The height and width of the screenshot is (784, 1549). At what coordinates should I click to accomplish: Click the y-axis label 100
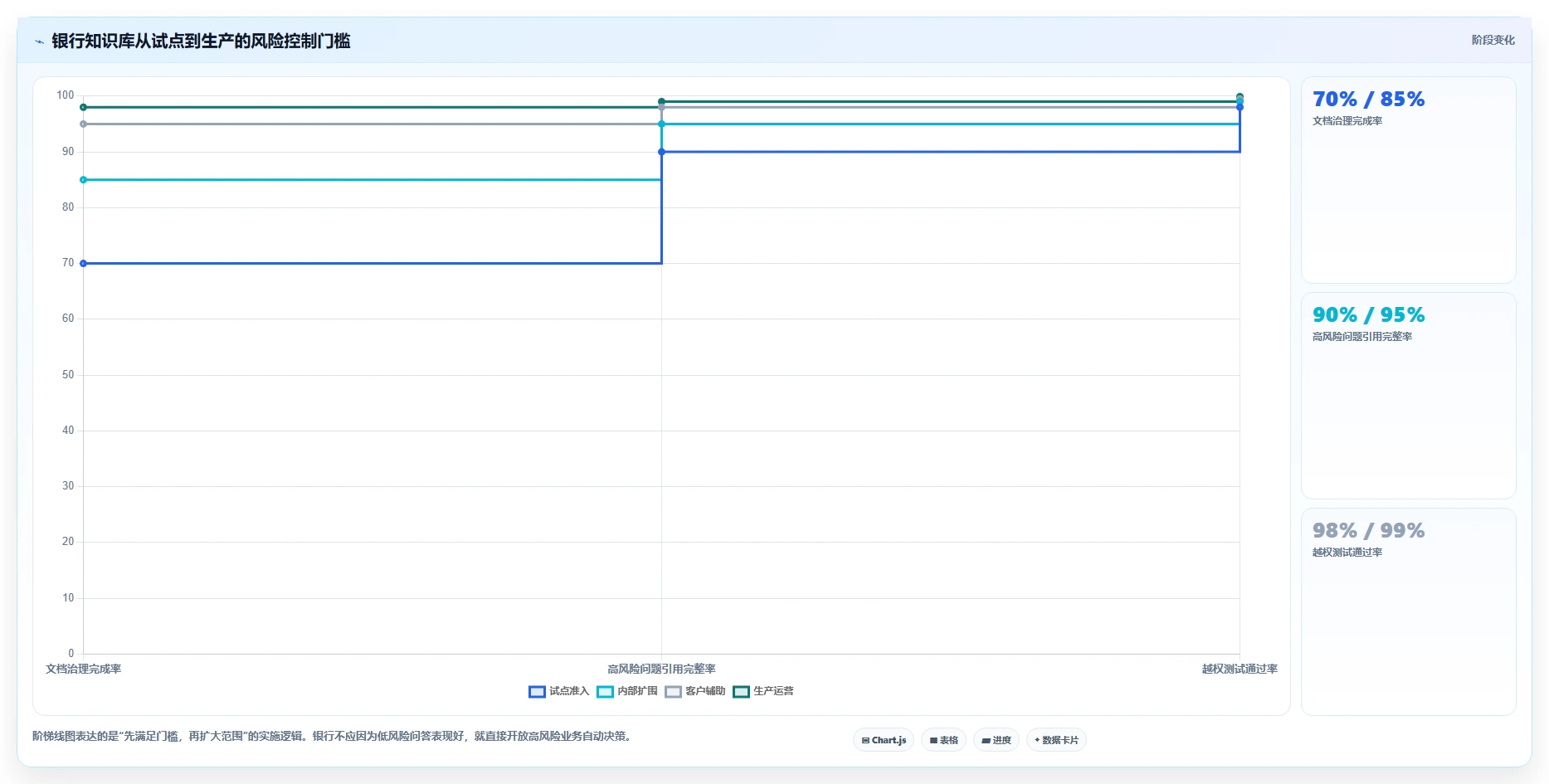point(66,95)
